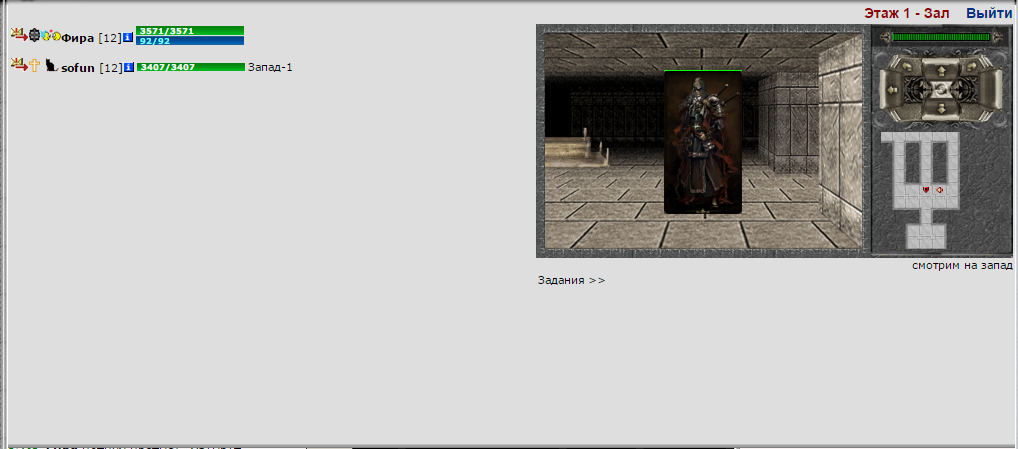This screenshot has width=1018, height=449.
Task: Click the black cat icon by sofun
Action: [52, 65]
